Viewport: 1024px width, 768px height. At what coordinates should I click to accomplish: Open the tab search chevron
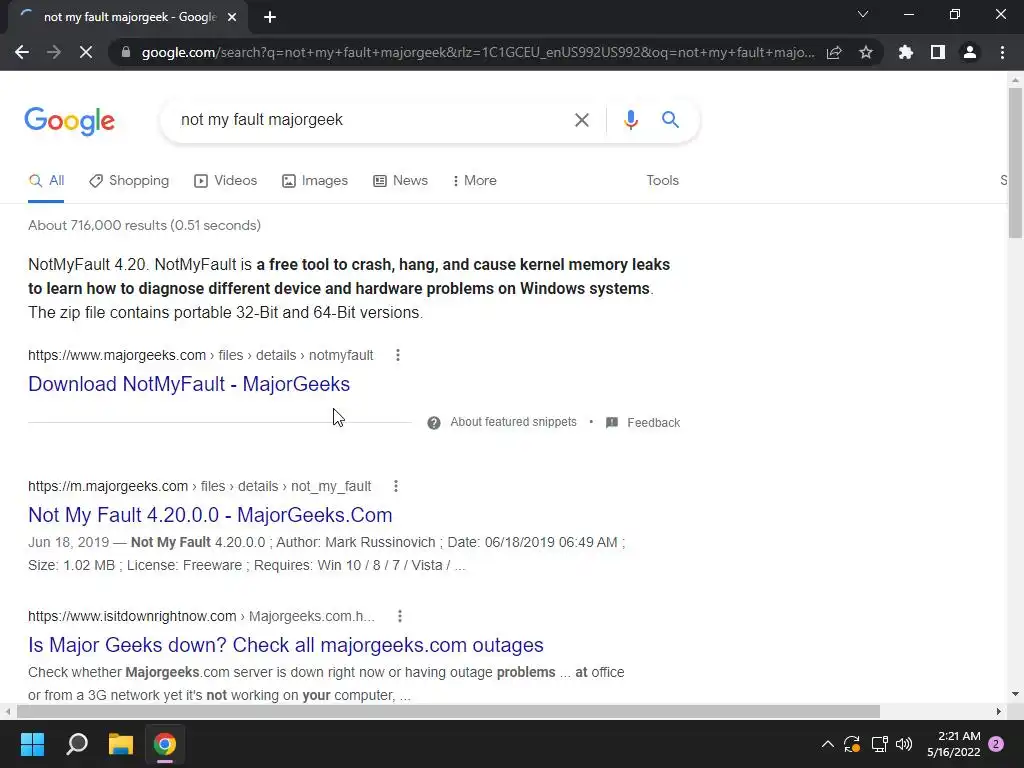pos(863,14)
